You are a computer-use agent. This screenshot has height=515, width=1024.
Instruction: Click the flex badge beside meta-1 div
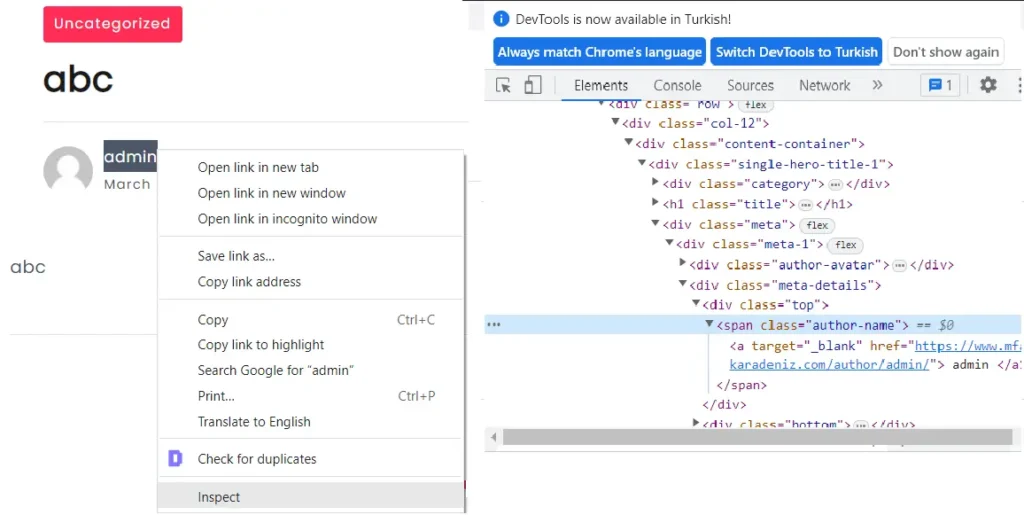click(846, 245)
